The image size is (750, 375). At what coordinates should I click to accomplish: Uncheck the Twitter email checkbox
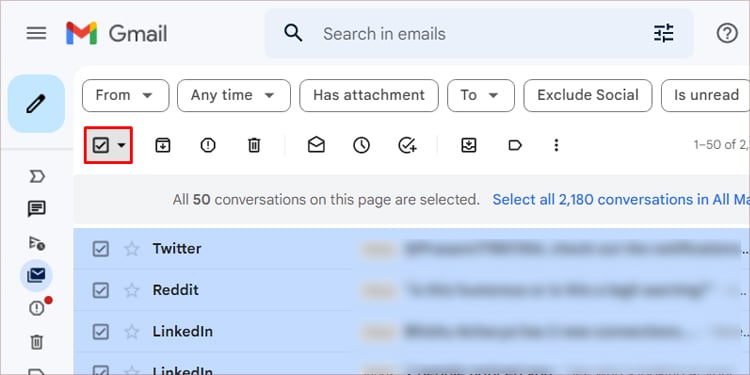coord(100,249)
